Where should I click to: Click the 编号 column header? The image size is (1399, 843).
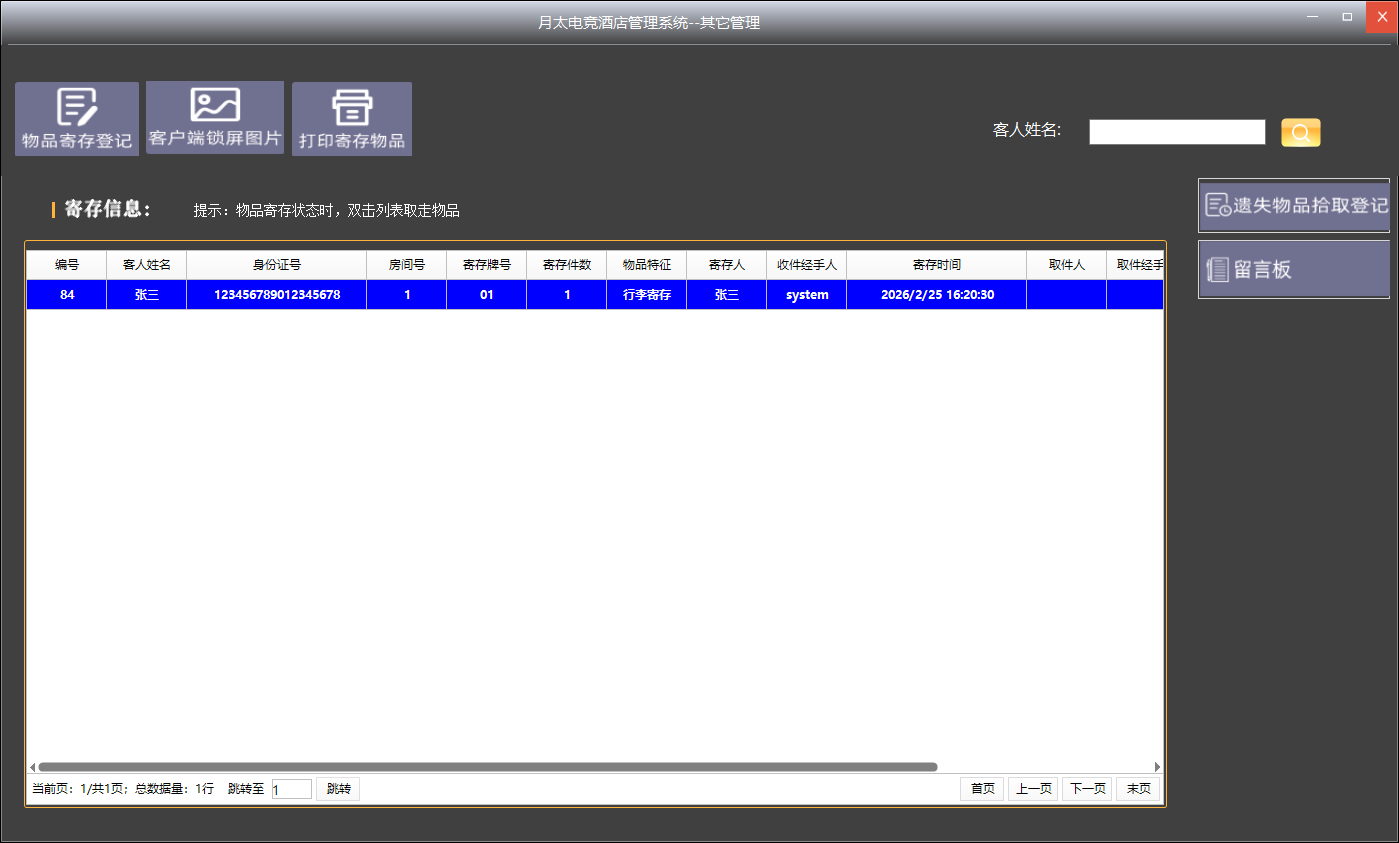(67, 265)
